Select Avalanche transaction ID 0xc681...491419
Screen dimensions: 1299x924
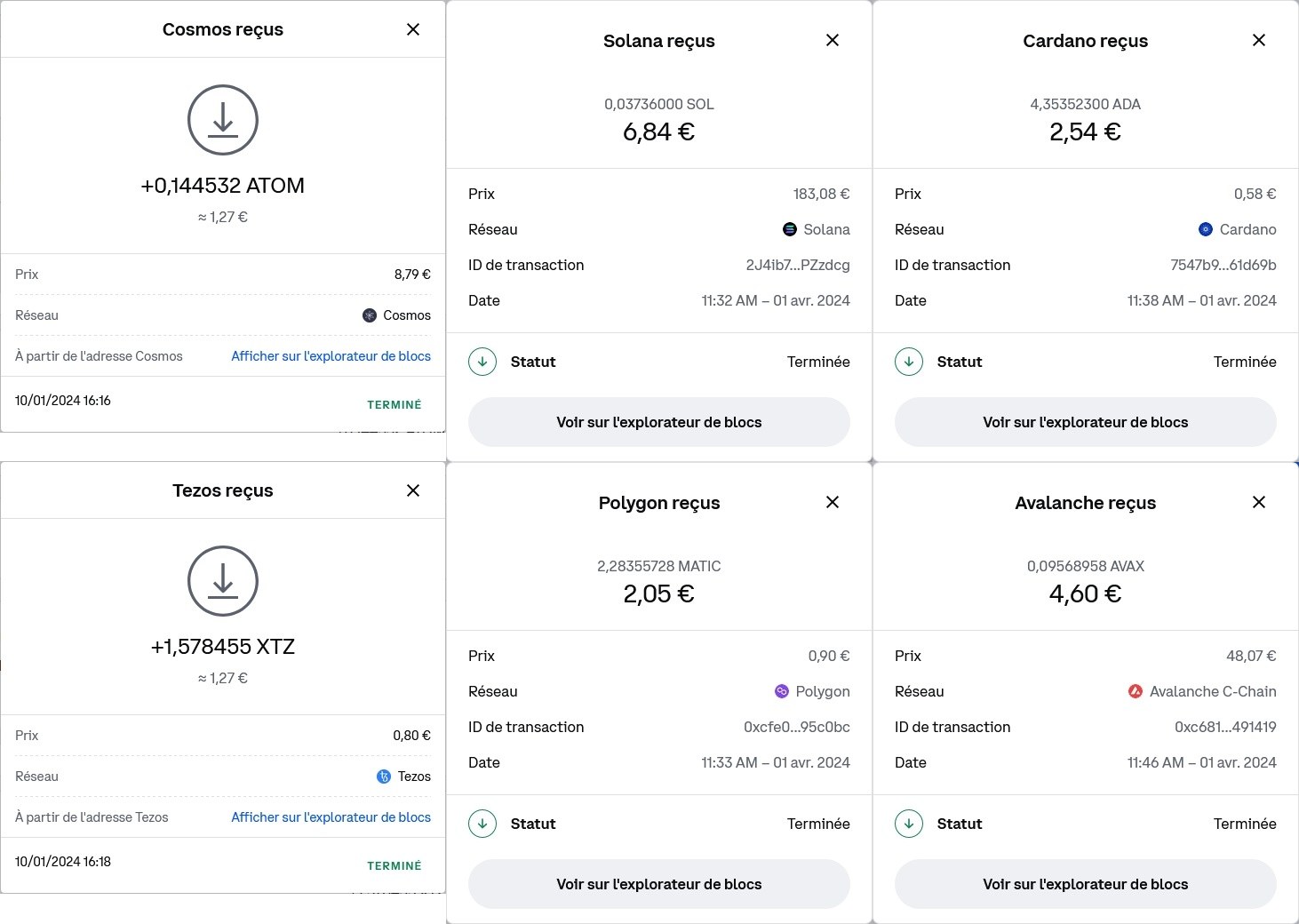click(1225, 727)
